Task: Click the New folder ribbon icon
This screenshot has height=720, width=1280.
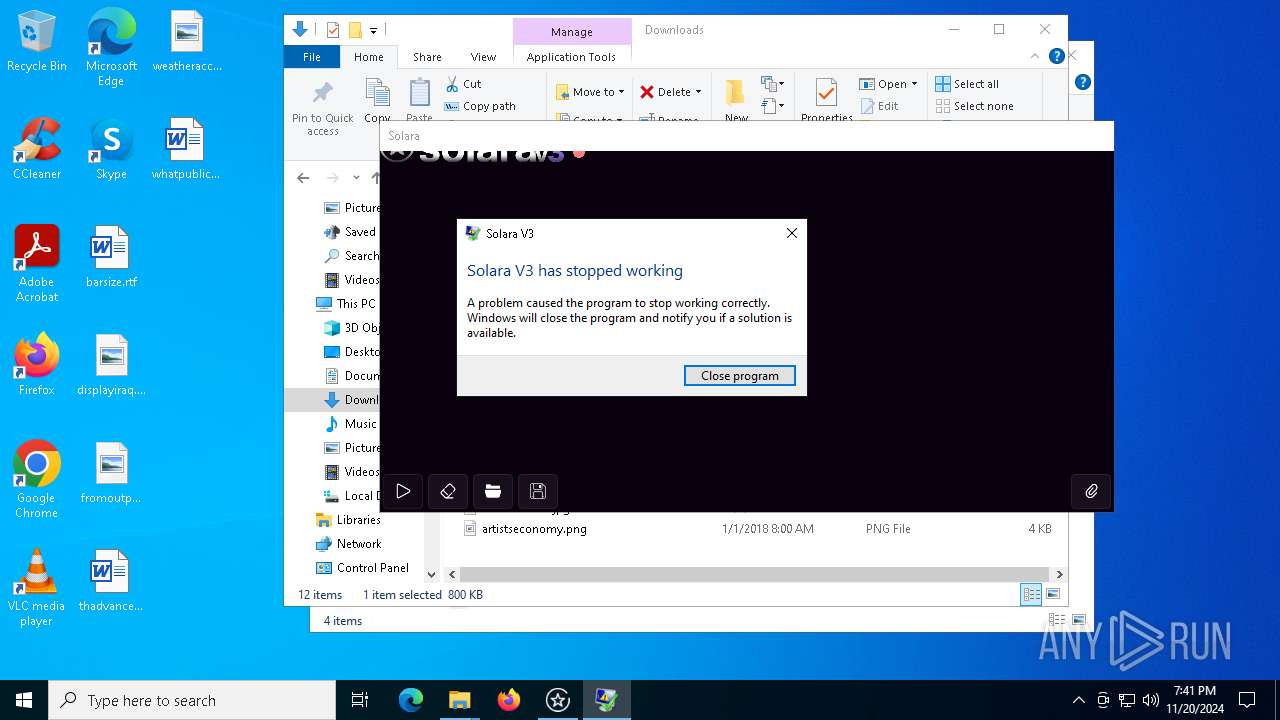Action: [736, 100]
